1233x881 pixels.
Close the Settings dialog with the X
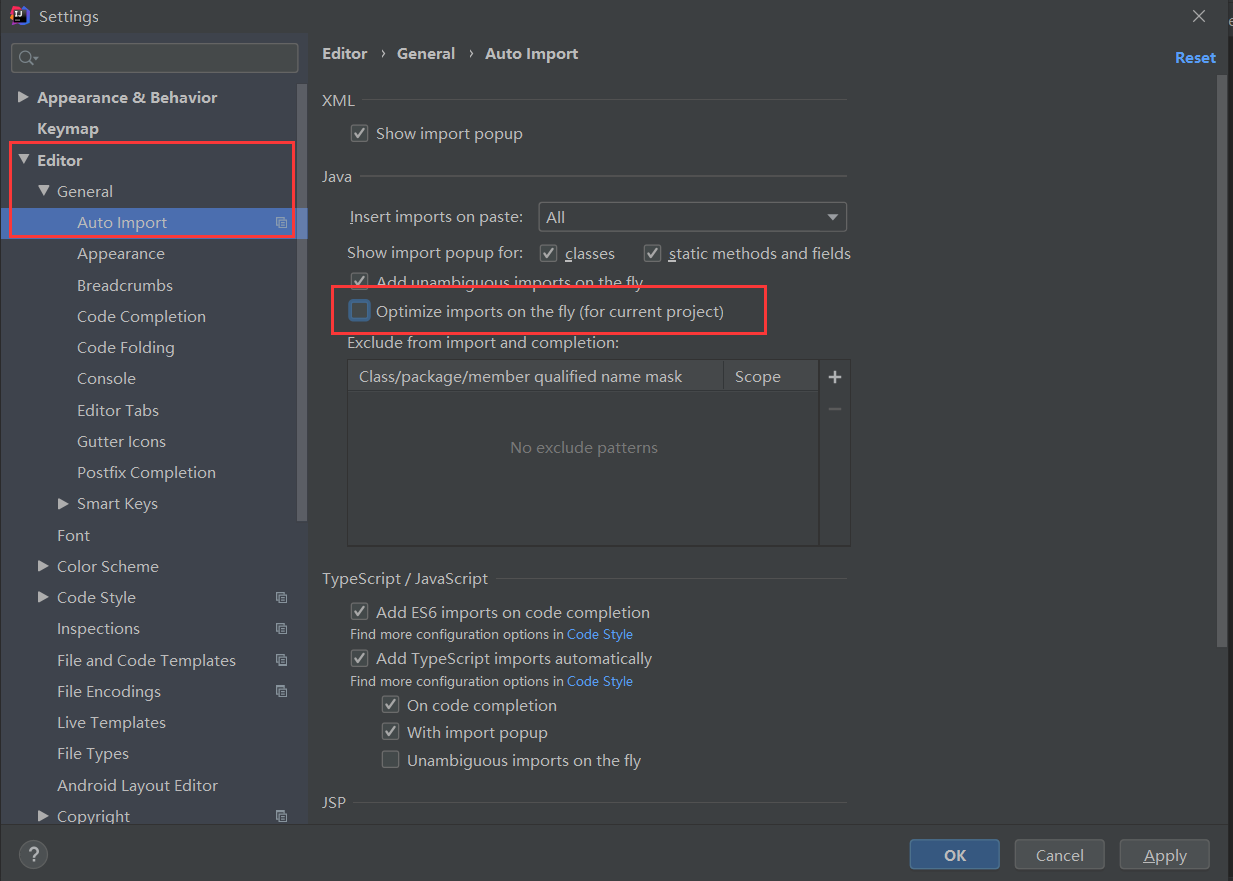tap(1199, 16)
